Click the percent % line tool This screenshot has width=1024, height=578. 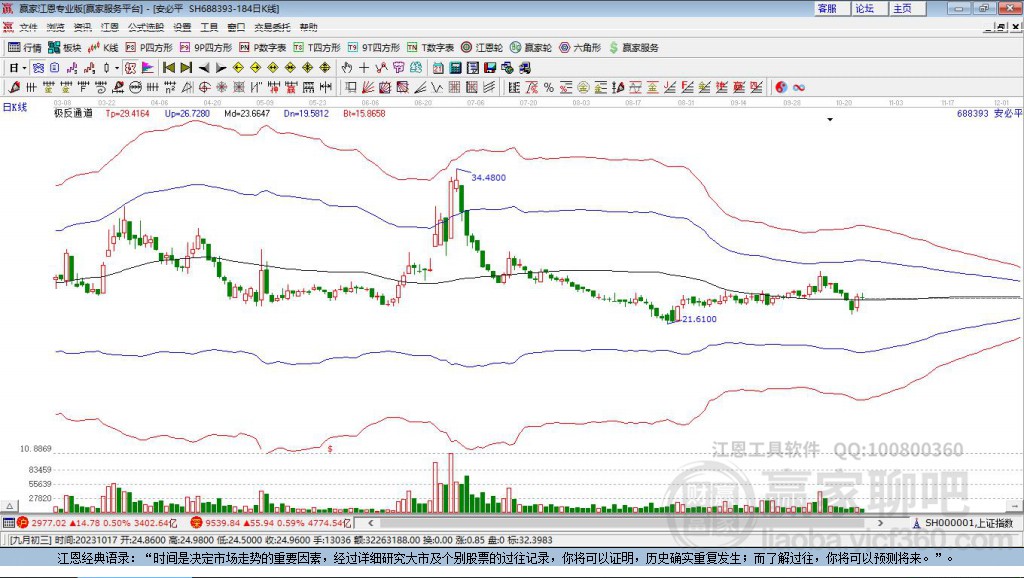click(x=547, y=87)
